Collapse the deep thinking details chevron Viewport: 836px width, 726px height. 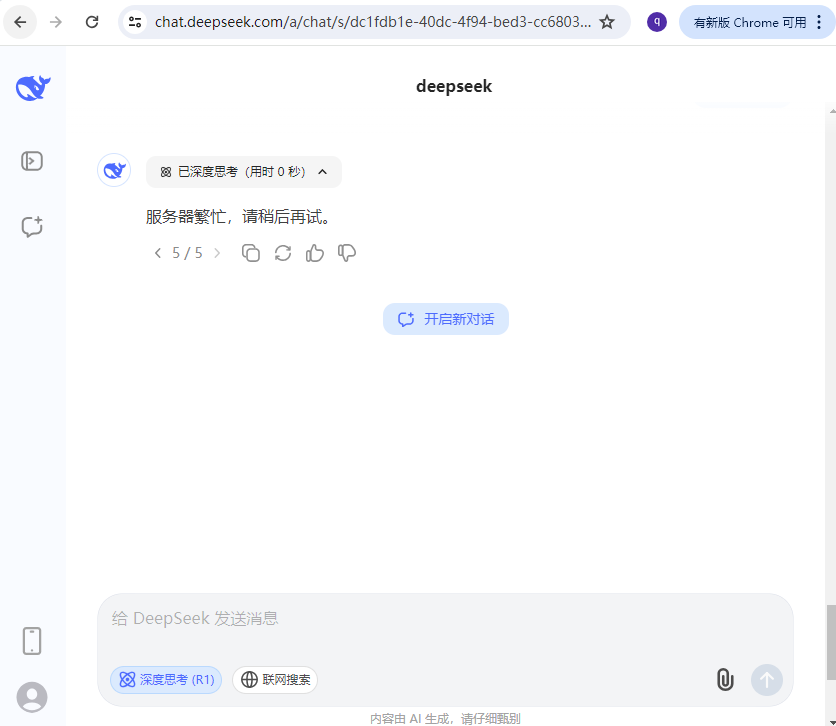(x=322, y=172)
